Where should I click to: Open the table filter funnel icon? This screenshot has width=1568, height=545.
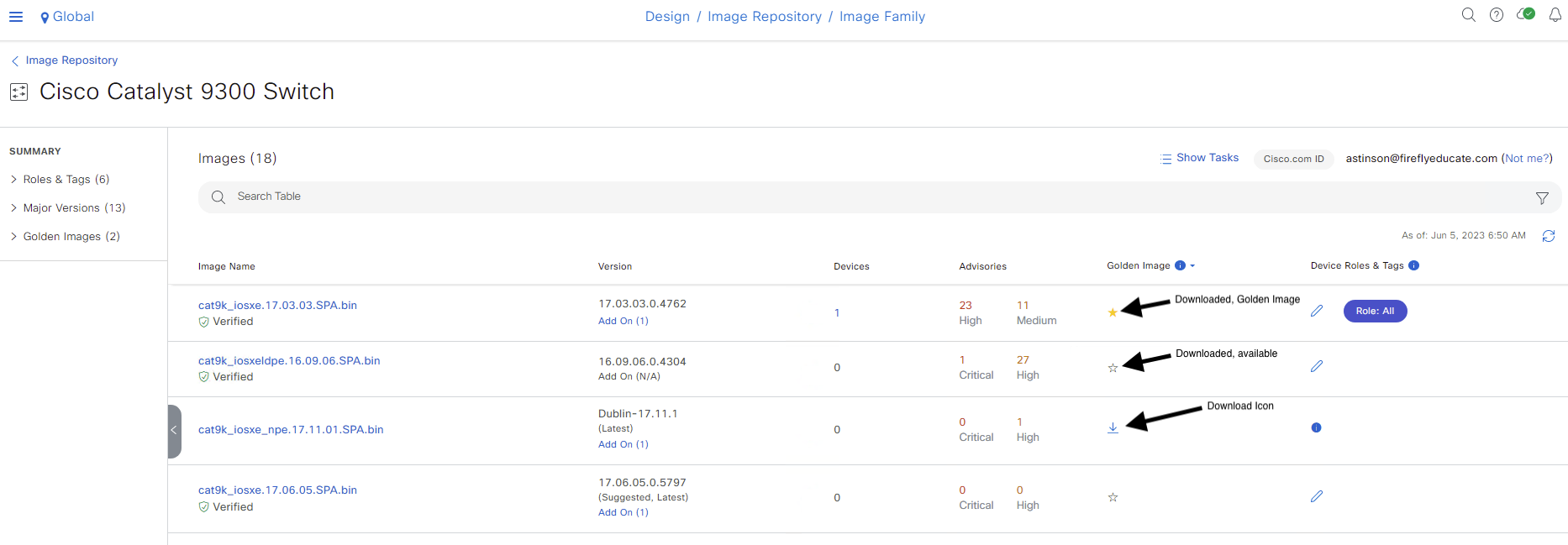coord(1542,198)
